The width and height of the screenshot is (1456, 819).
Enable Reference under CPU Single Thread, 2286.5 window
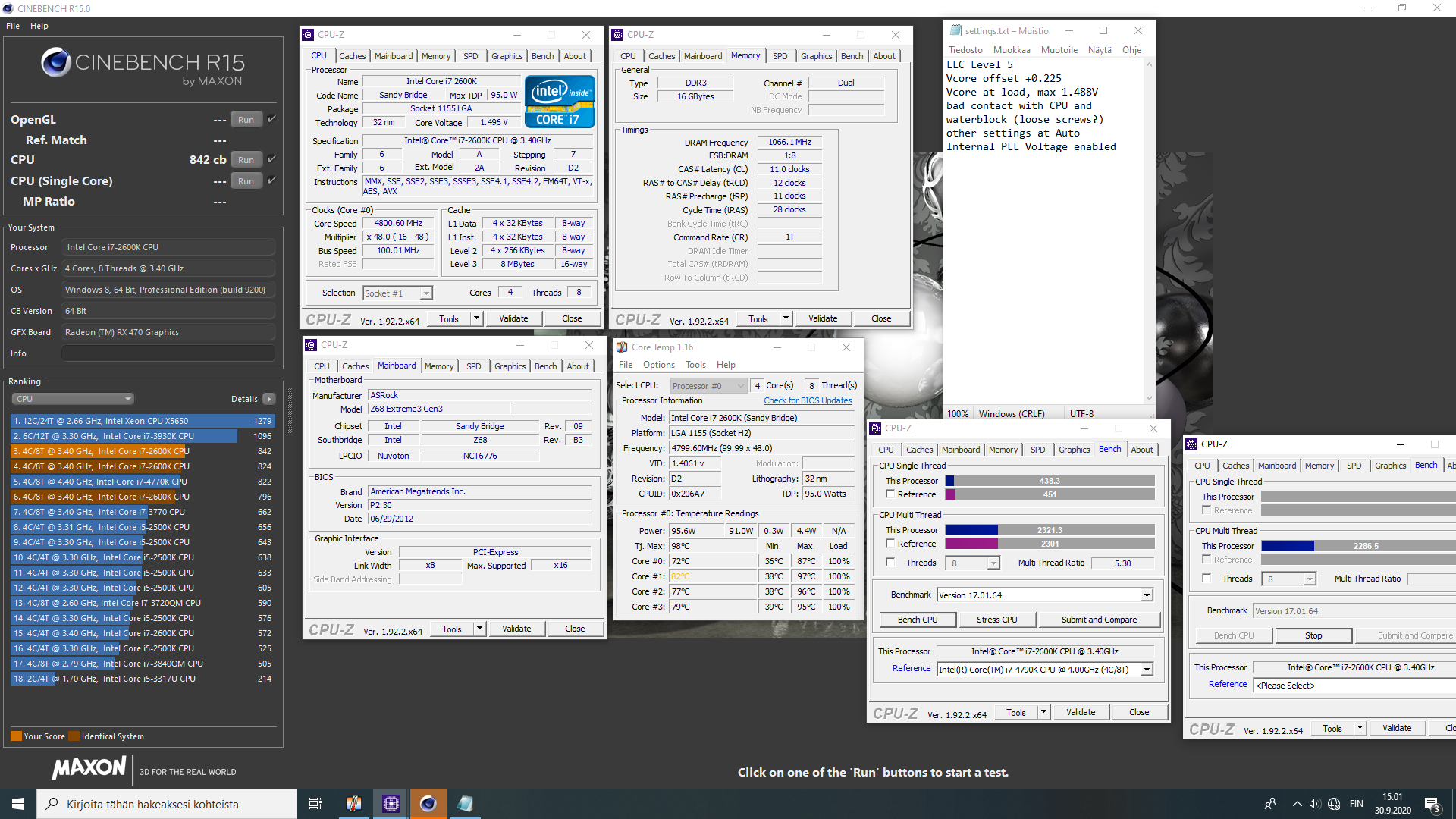[x=1207, y=510]
